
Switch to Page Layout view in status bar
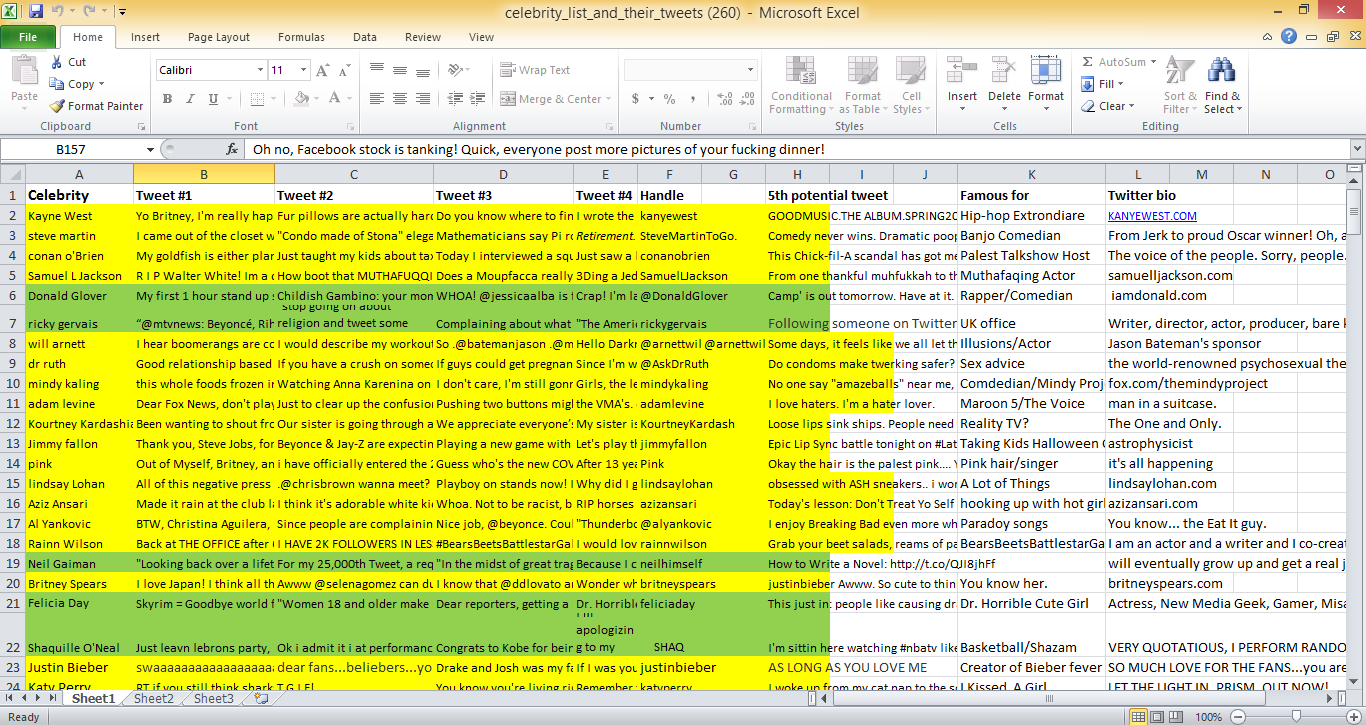coord(1158,716)
